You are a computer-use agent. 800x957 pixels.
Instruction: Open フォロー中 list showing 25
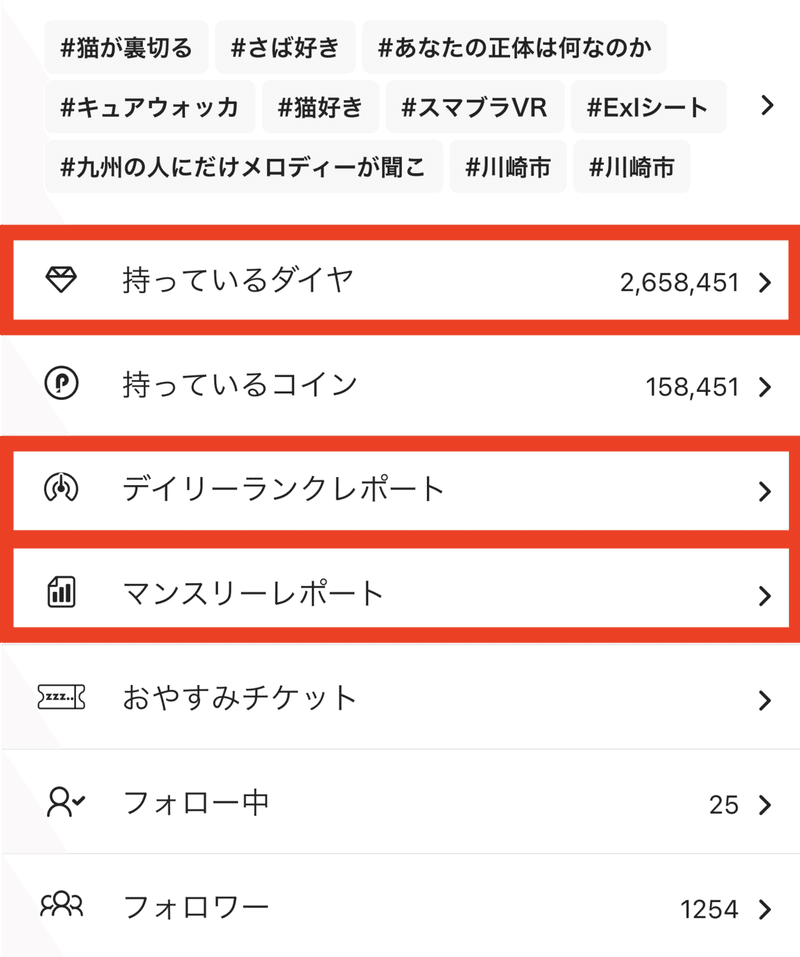[x=400, y=802]
